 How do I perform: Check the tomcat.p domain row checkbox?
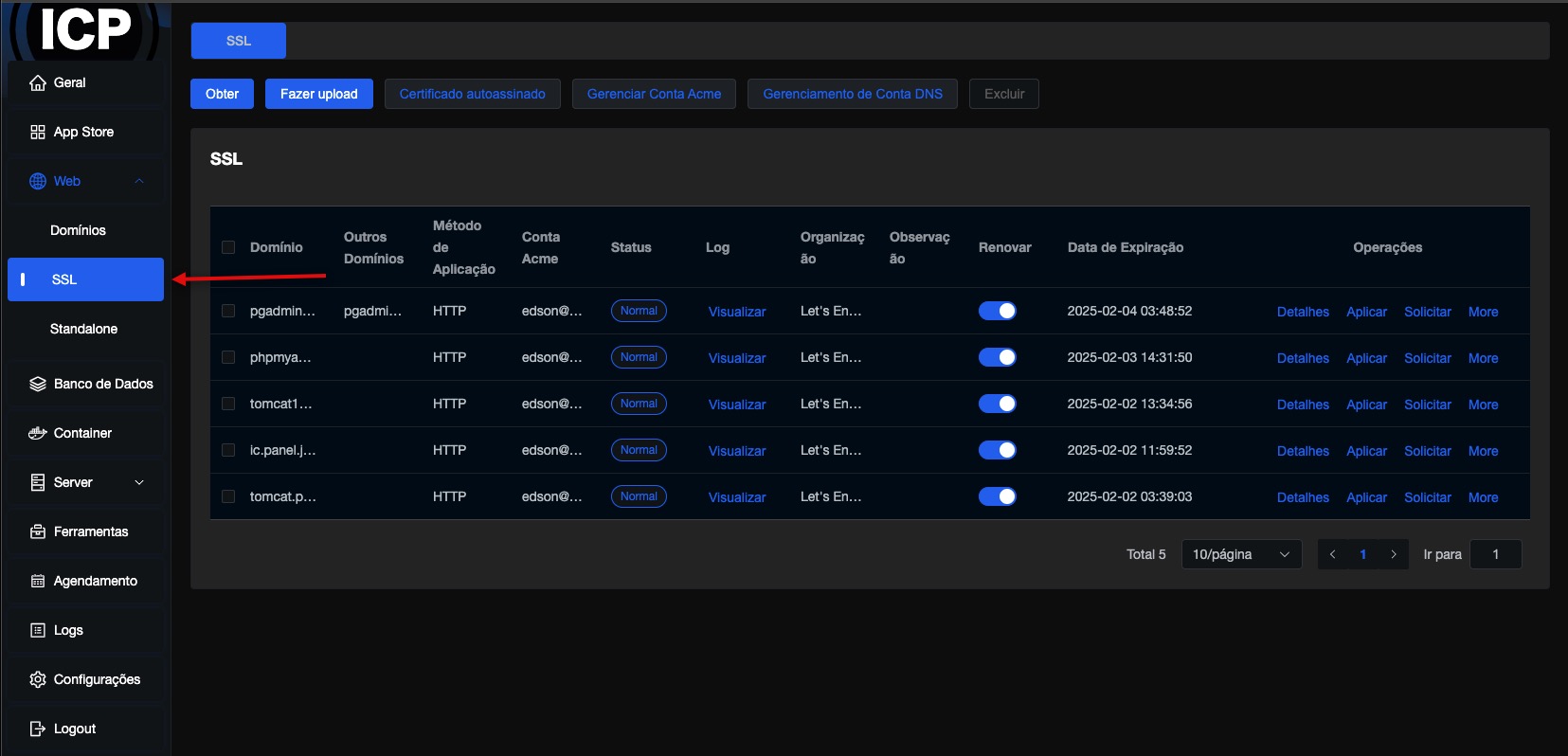pos(228,496)
